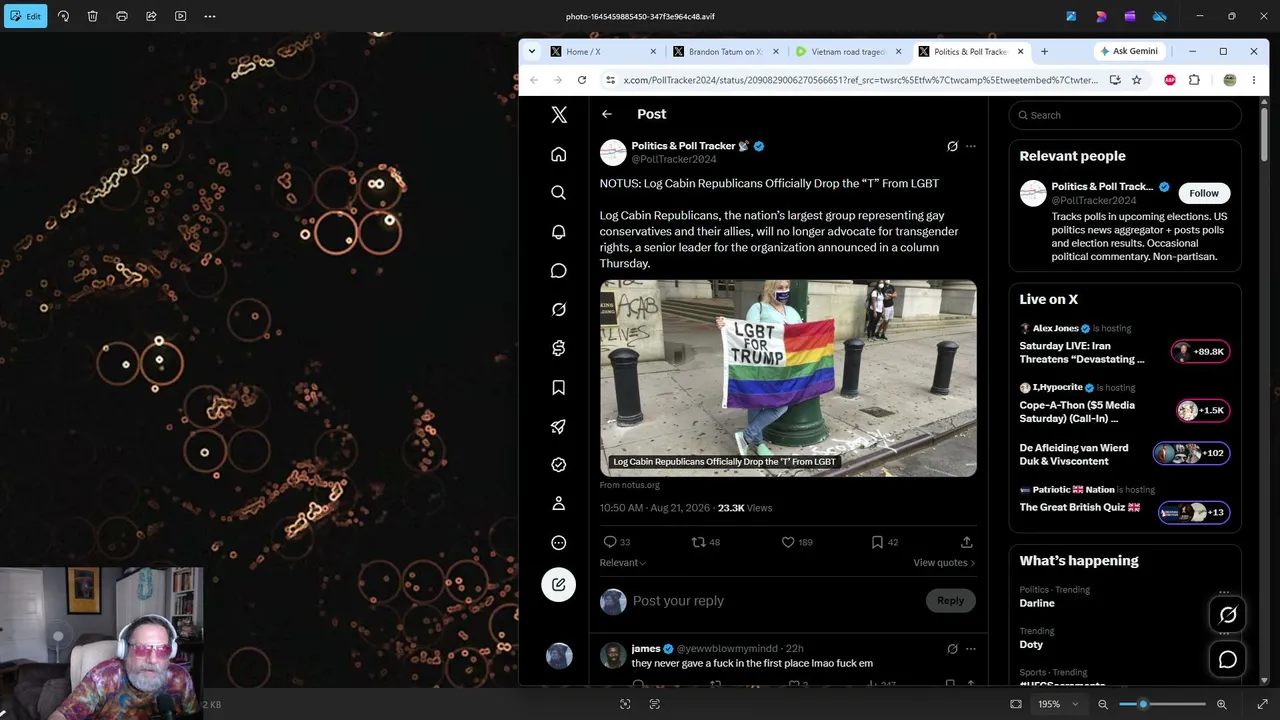Viewport: 1280px width, 720px height.
Task: Open Notifications bell in the X sidebar
Action: coord(559,232)
